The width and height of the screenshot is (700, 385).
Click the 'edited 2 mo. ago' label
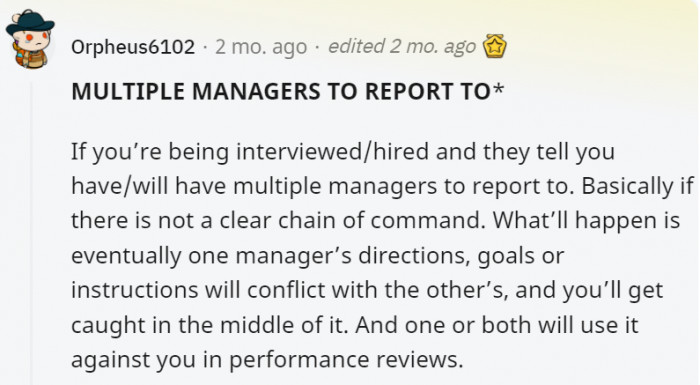tap(402, 46)
